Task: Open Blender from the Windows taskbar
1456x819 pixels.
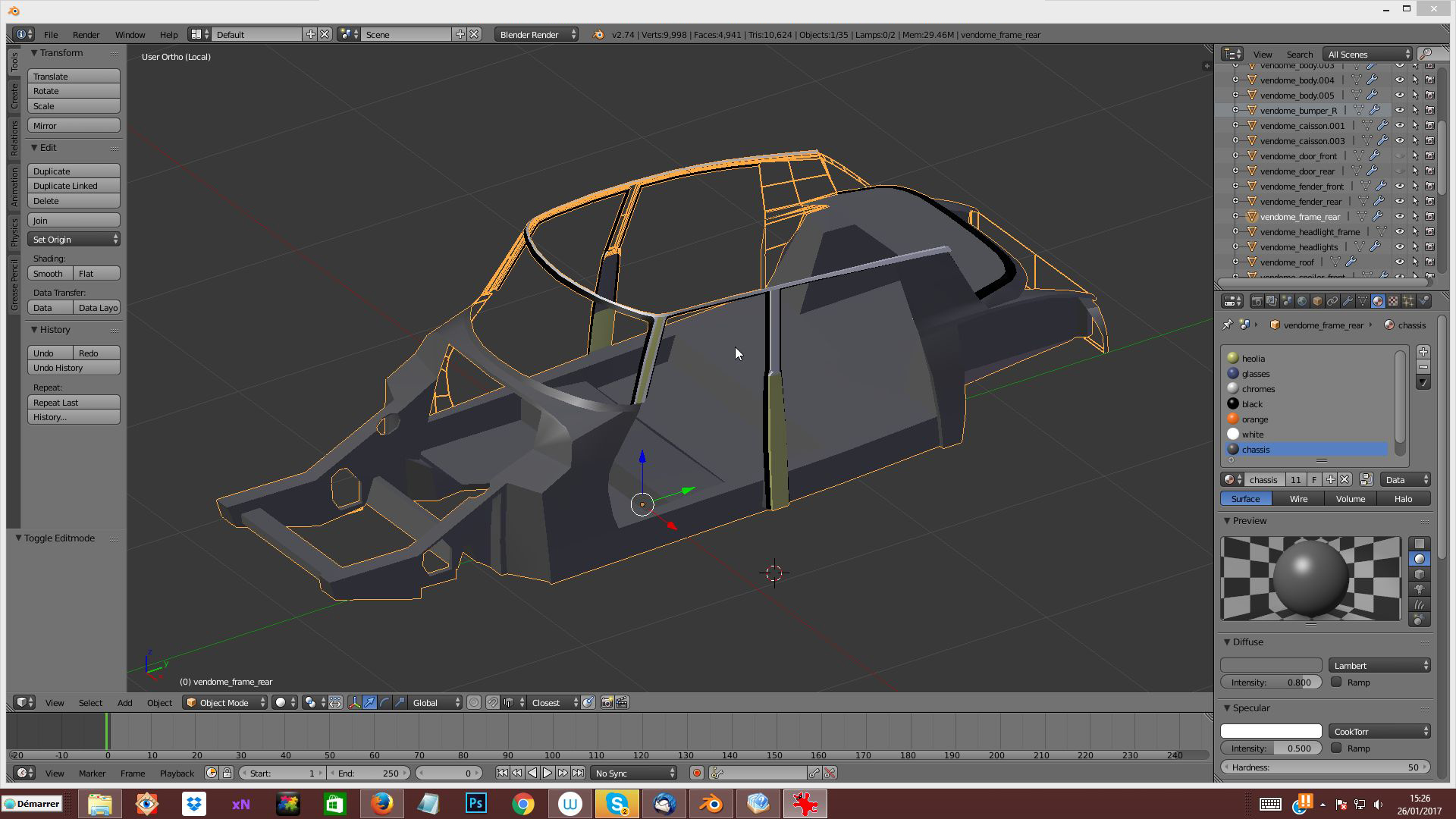Action: click(x=711, y=804)
